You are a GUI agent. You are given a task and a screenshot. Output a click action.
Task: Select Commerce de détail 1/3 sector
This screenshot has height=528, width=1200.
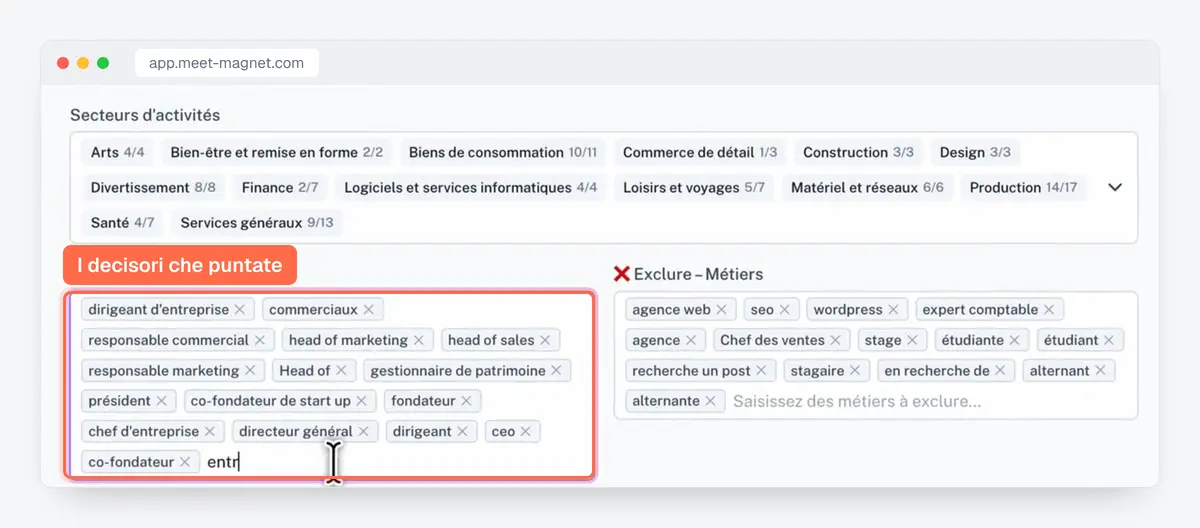[700, 153]
